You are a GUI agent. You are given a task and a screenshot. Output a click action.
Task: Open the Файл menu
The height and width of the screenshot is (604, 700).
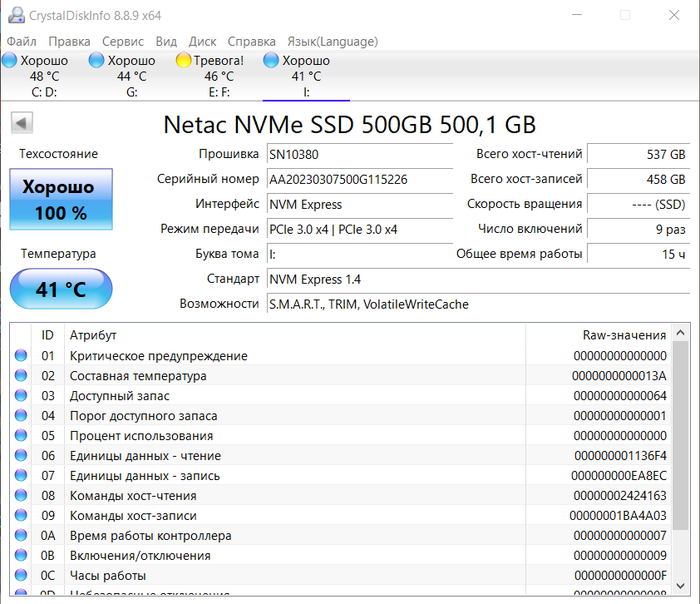tap(21, 42)
